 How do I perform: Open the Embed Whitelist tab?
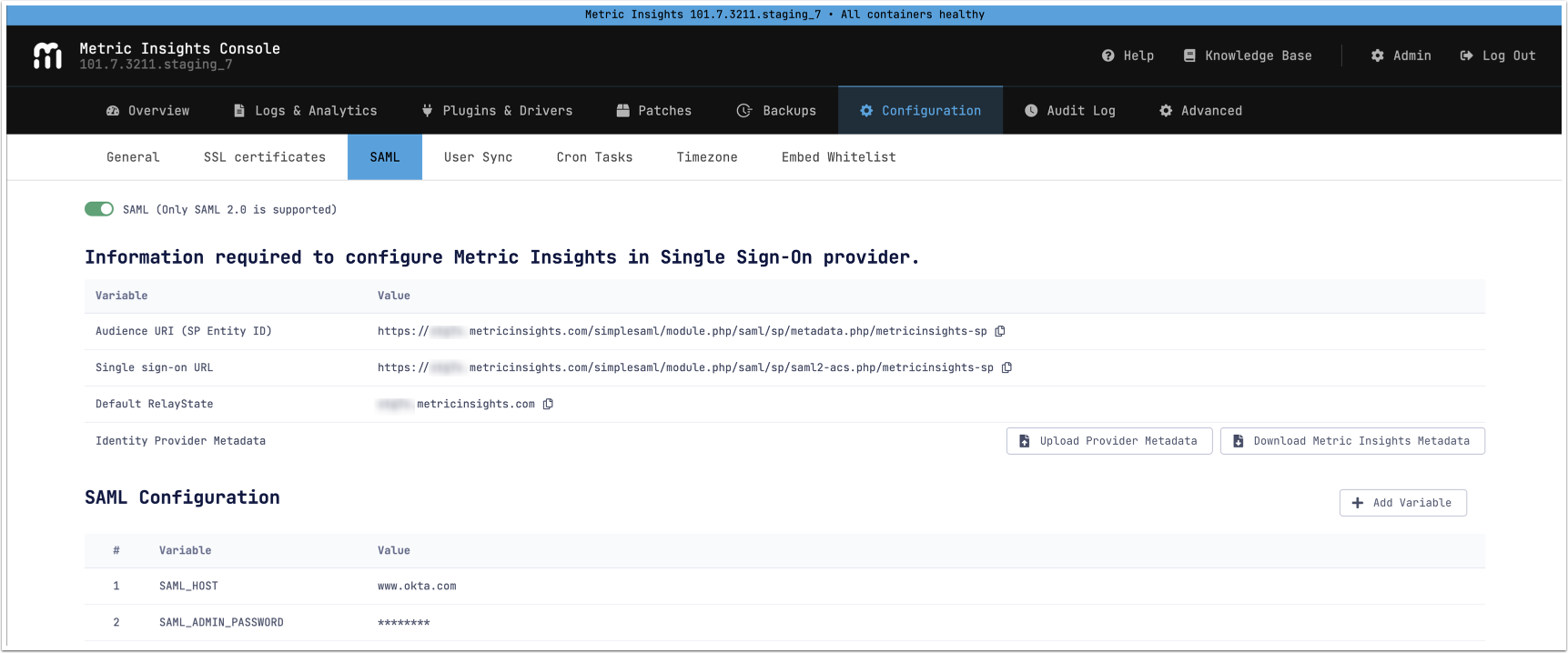coord(838,157)
